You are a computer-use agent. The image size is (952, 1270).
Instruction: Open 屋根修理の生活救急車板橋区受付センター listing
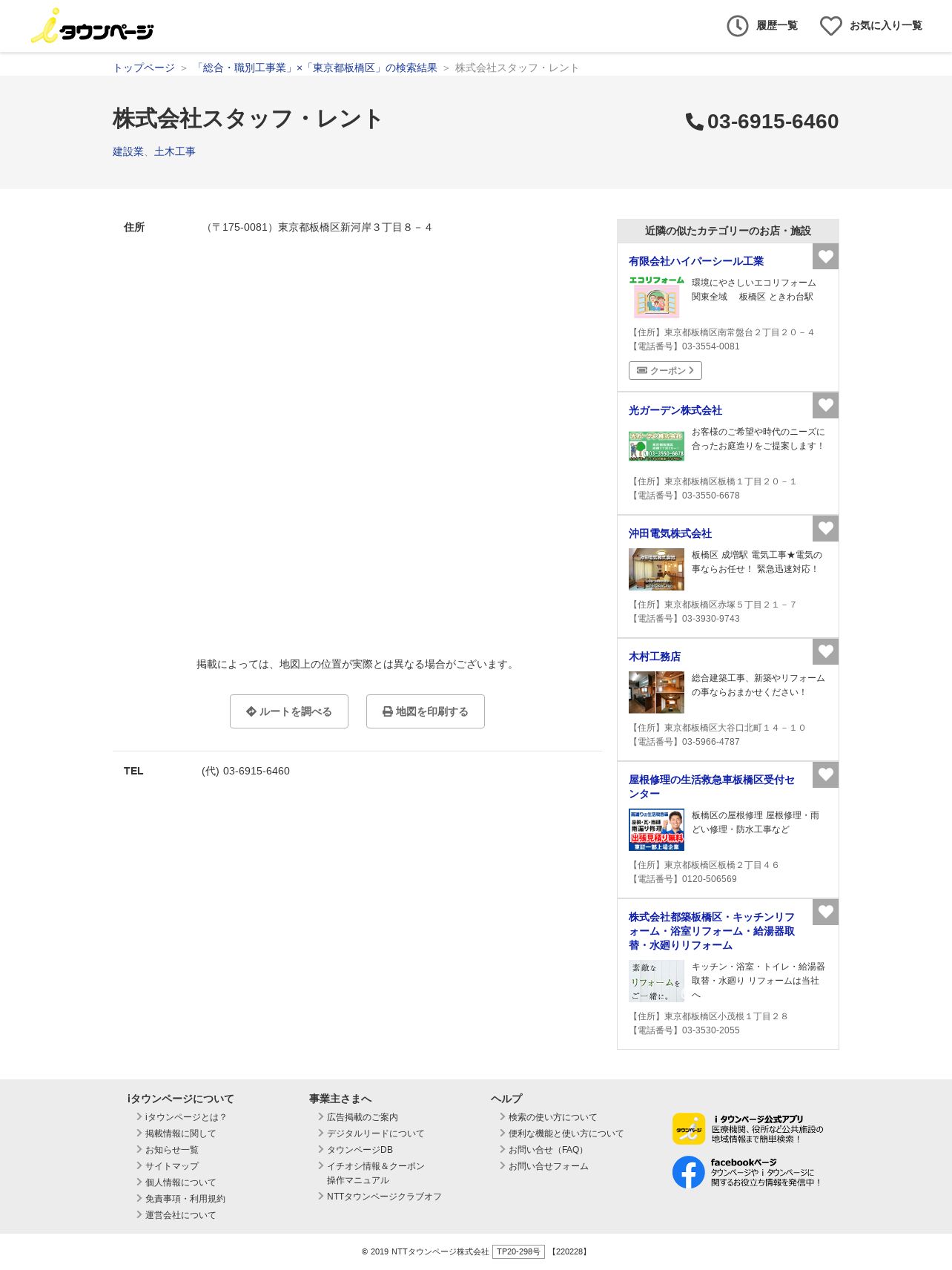coord(712,786)
